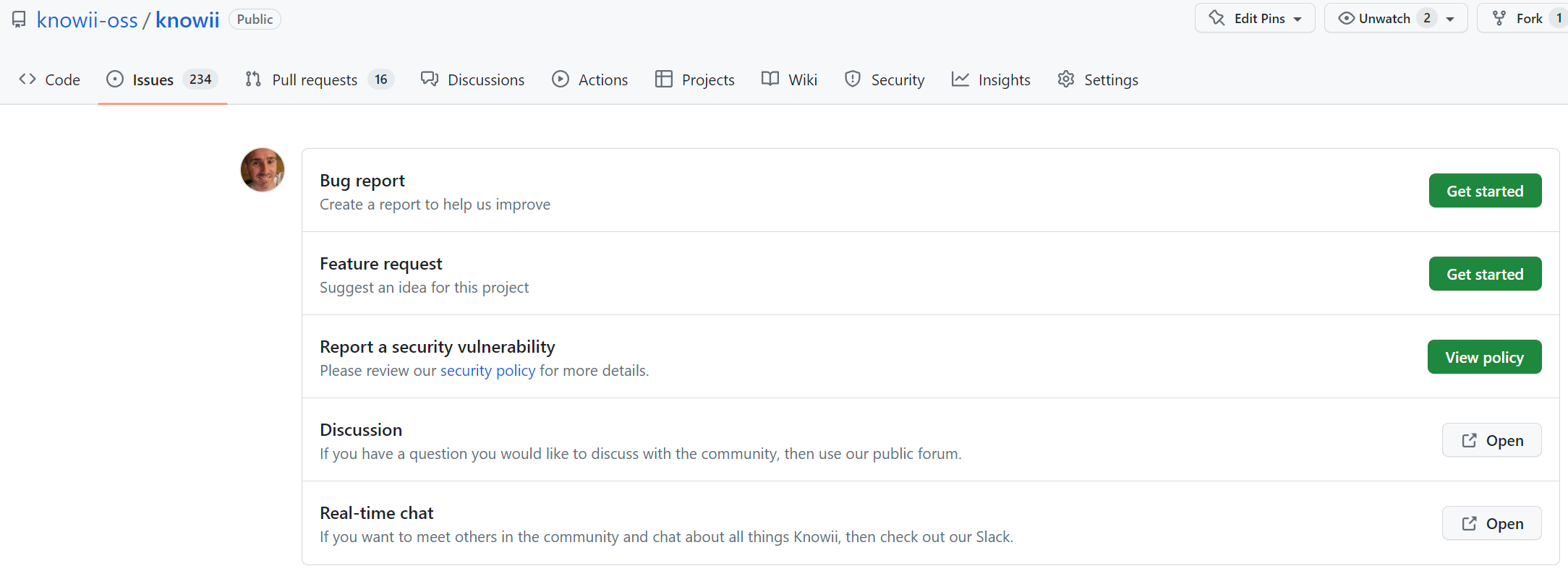Click the user avatar photo
The height and width of the screenshot is (571, 1568).
[263, 170]
